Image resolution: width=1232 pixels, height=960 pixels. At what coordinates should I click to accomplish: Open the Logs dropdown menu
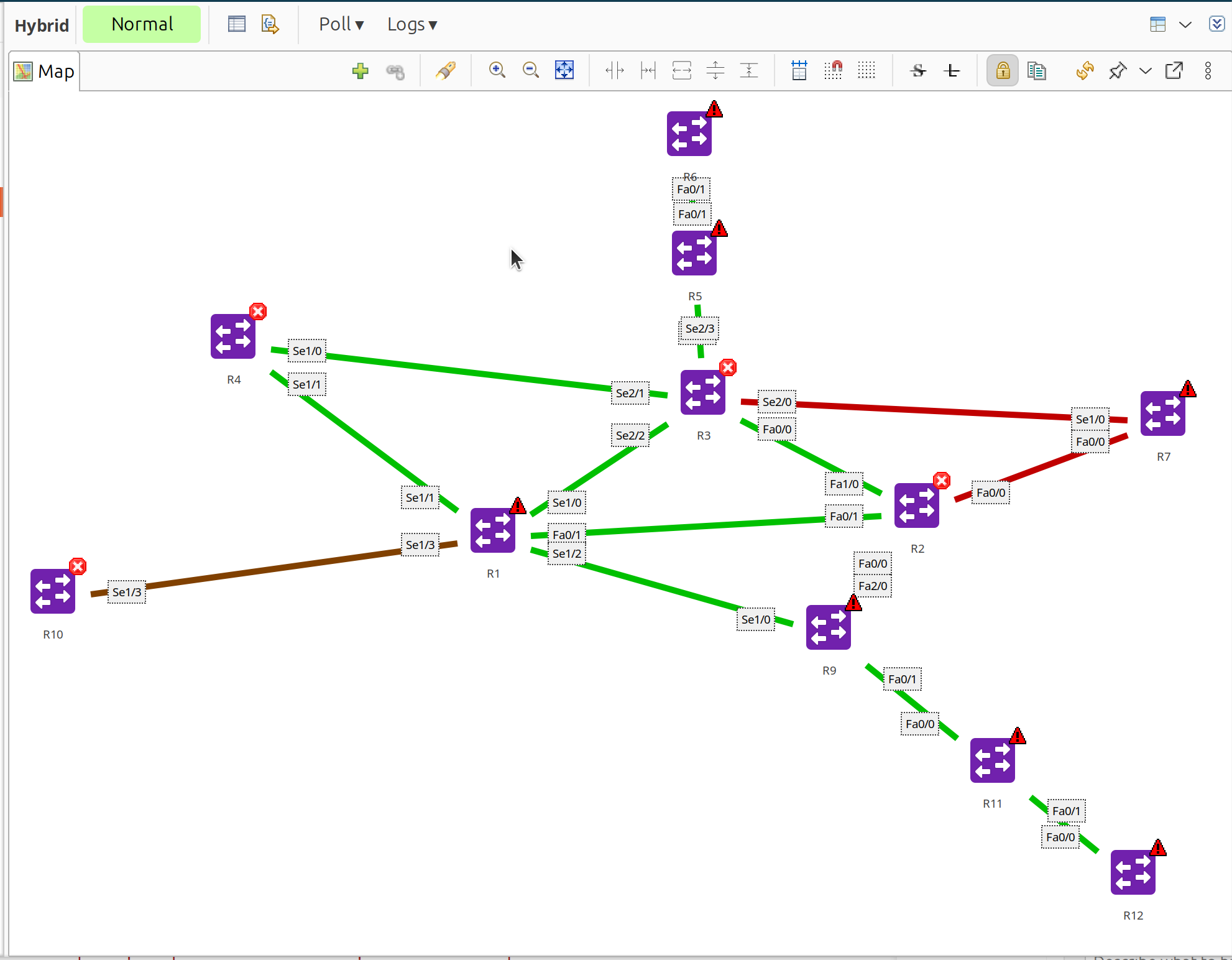click(411, 24)
